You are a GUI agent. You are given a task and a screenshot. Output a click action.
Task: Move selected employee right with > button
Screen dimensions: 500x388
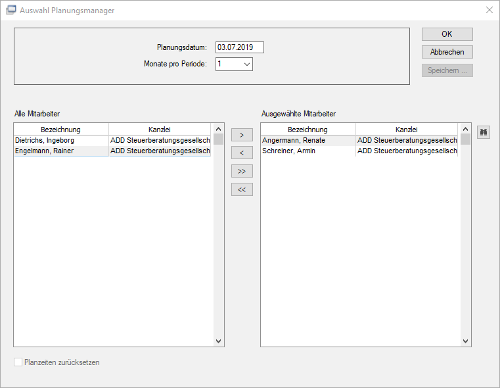(x=242, y=135)
